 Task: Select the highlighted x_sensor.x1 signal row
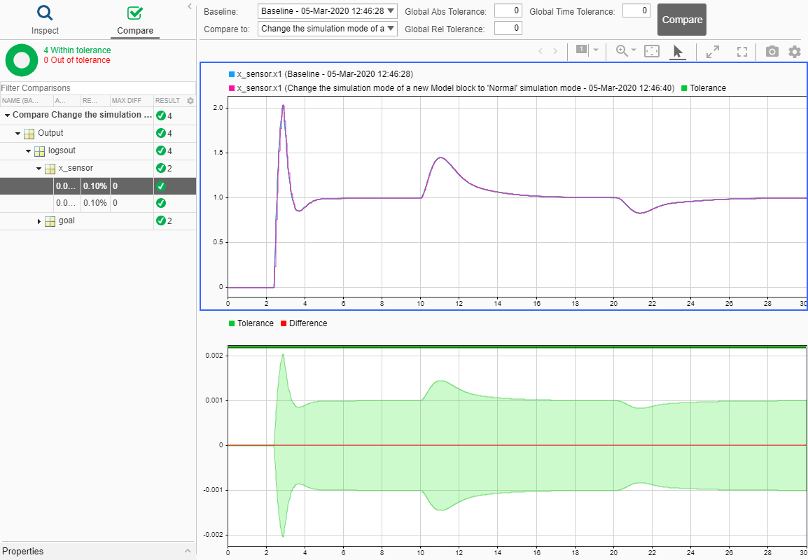tap(98, 186)
